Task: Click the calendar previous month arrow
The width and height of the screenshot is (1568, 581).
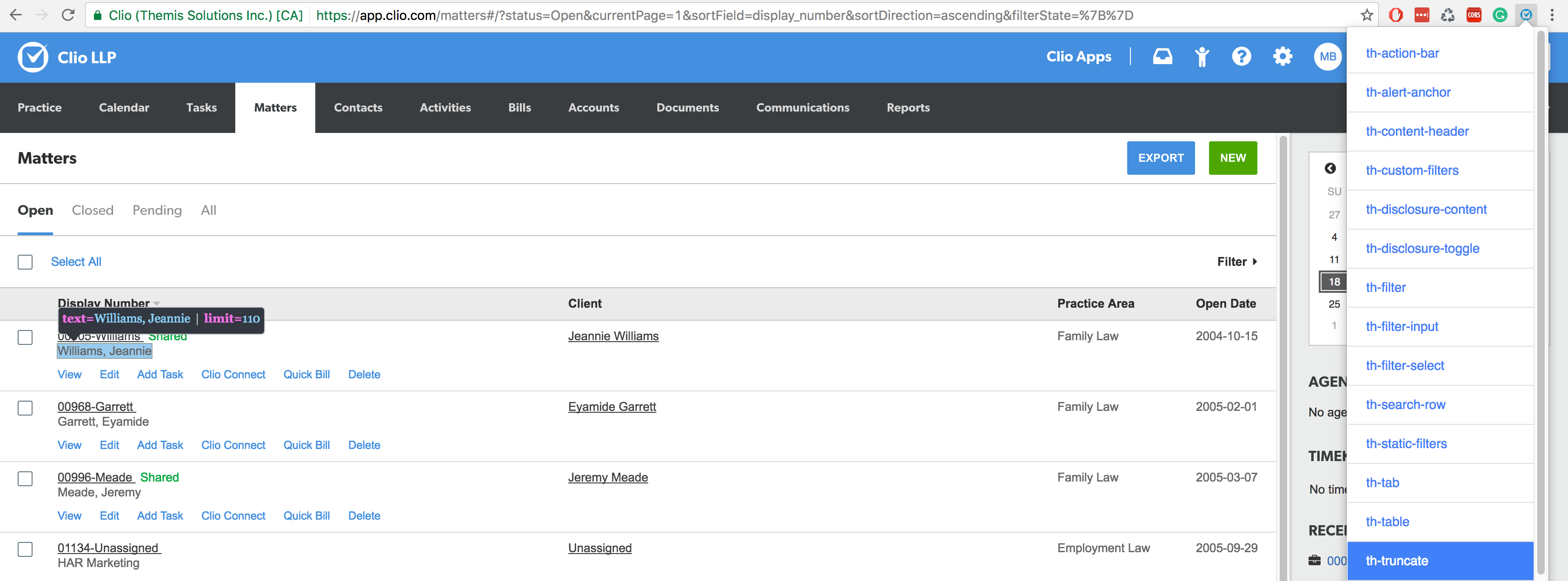Action: coord(1330,169)
